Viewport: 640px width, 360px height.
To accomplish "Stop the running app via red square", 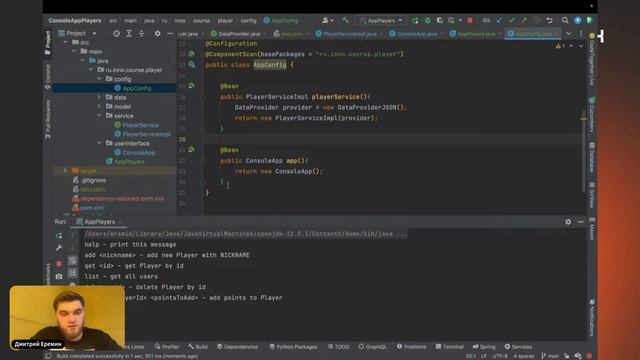I will 470,20.
